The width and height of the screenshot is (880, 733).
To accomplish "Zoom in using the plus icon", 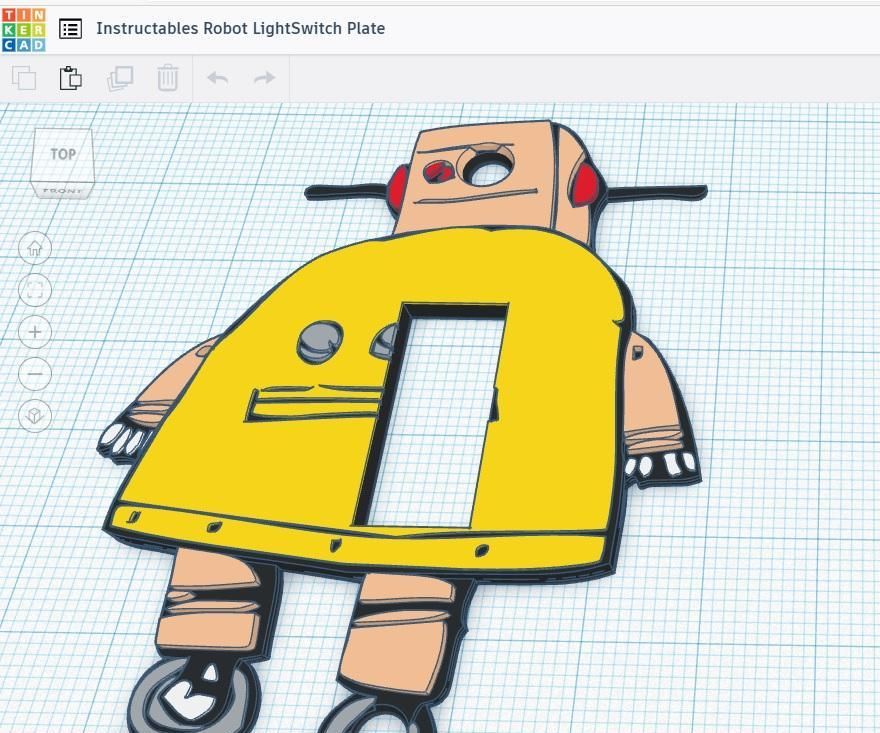I will click(x=35, y=332).
